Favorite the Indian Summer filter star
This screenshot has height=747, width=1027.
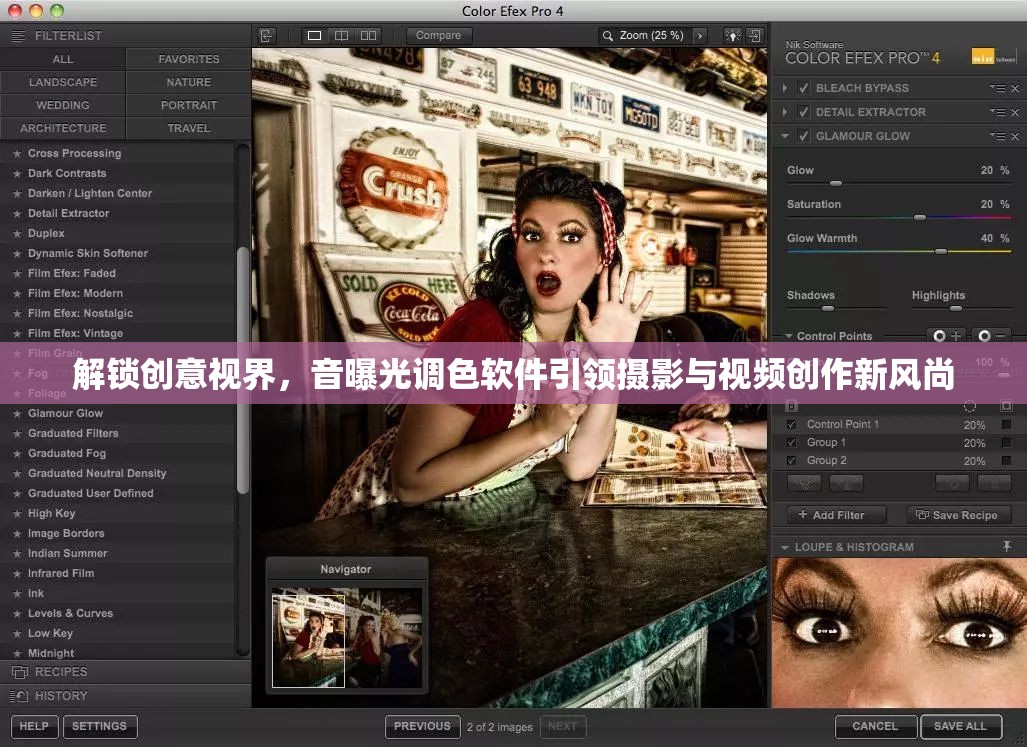click(x=17, y=554)
